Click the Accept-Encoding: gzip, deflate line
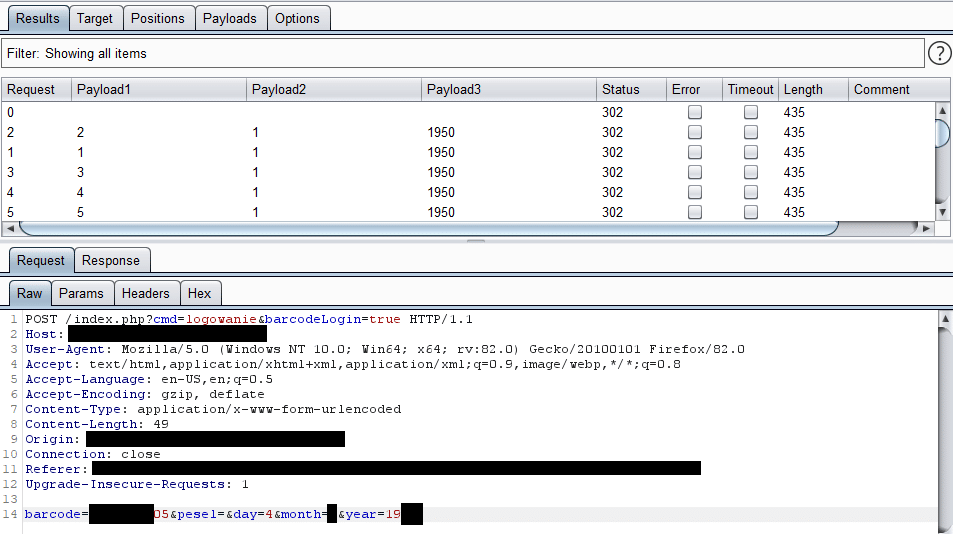 tap(145, 394)
